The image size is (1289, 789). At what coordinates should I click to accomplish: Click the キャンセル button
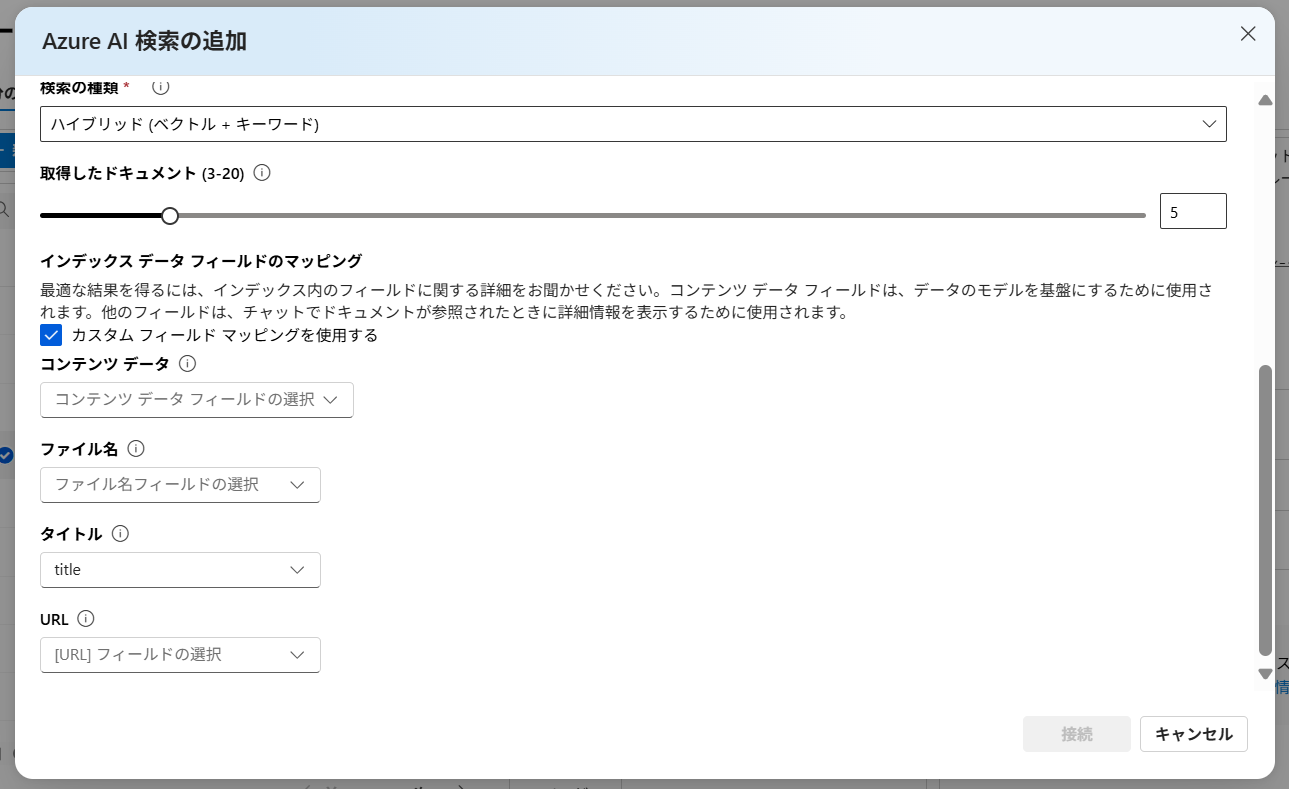click(1194, 734)
